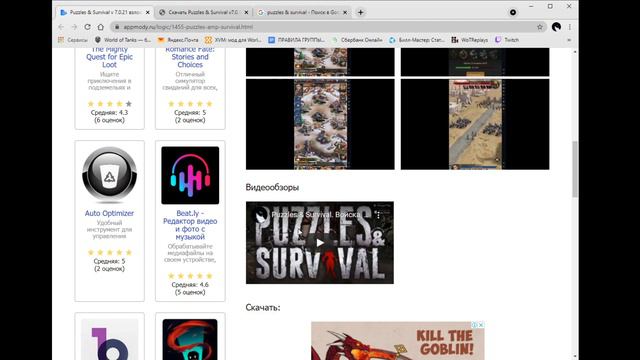Bookmark this page with star icon
This screenshot has width=640, height=360.
pyautogui.click(x=540, y=27)
